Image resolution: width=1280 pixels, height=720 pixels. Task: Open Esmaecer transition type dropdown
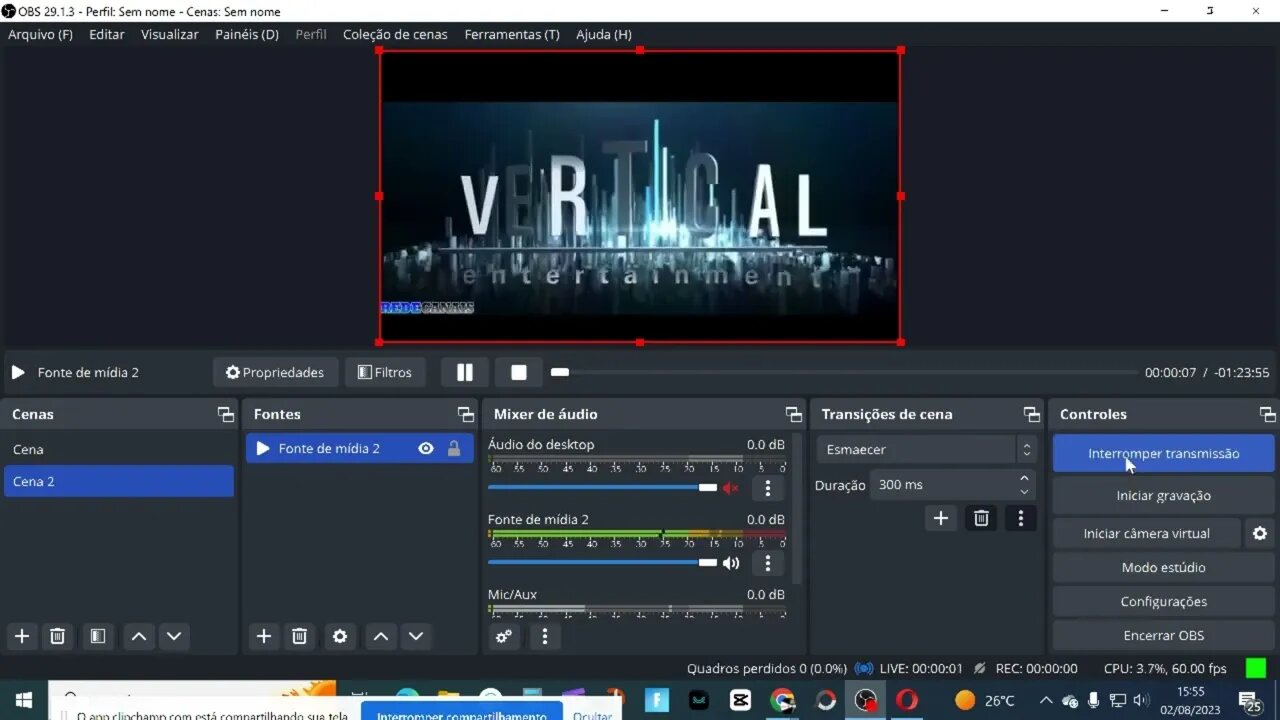click(925, 450)
